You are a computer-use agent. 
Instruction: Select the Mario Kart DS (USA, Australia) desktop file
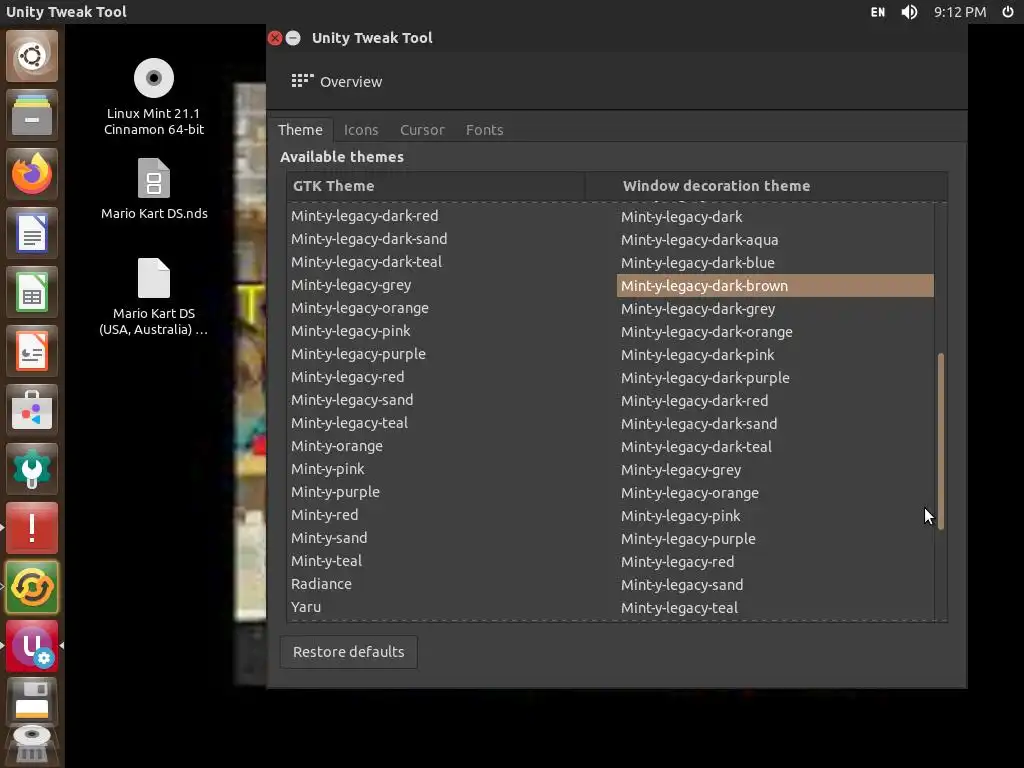(153, 297)
